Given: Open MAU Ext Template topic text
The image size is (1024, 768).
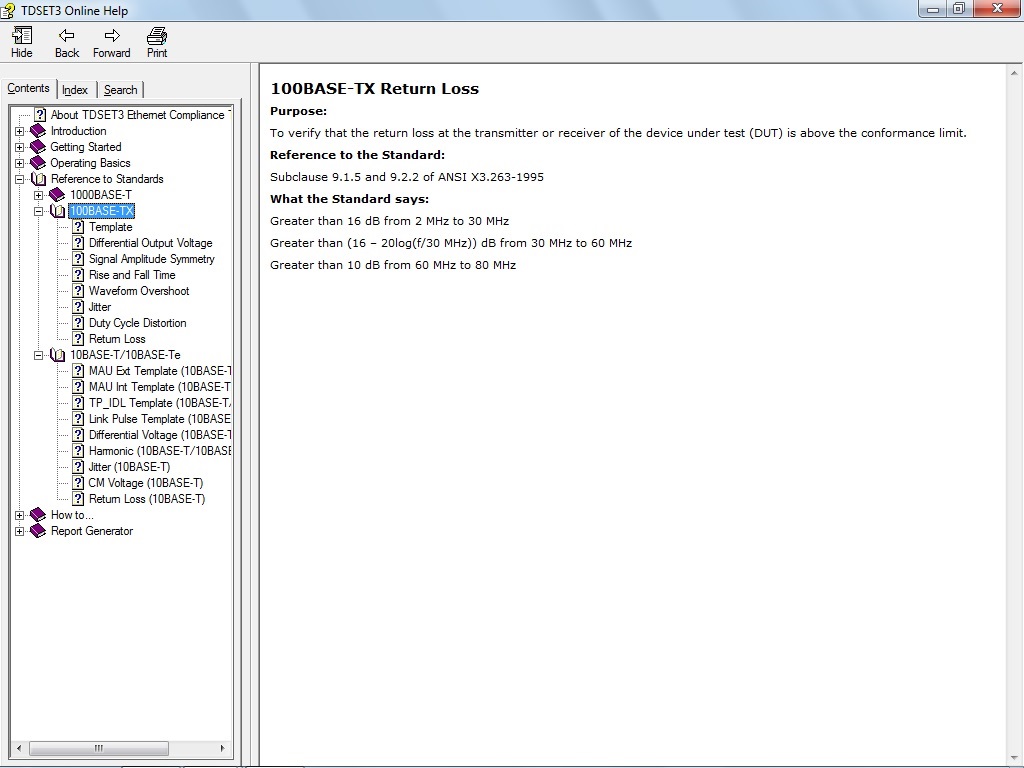Looking at the screenshot, I should point(160,371).
